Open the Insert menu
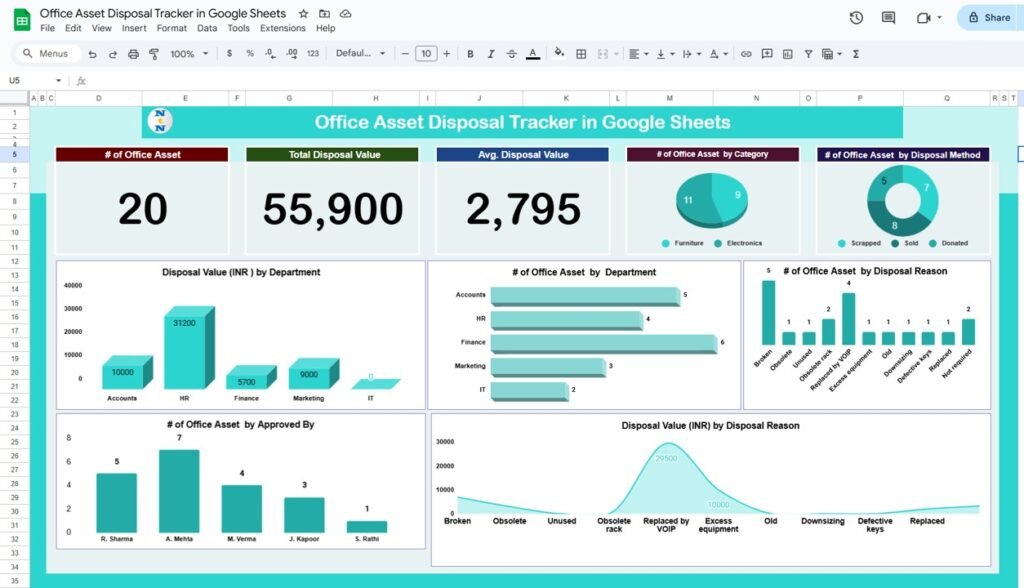1024x588 pixels. click(x=134, y=28)
